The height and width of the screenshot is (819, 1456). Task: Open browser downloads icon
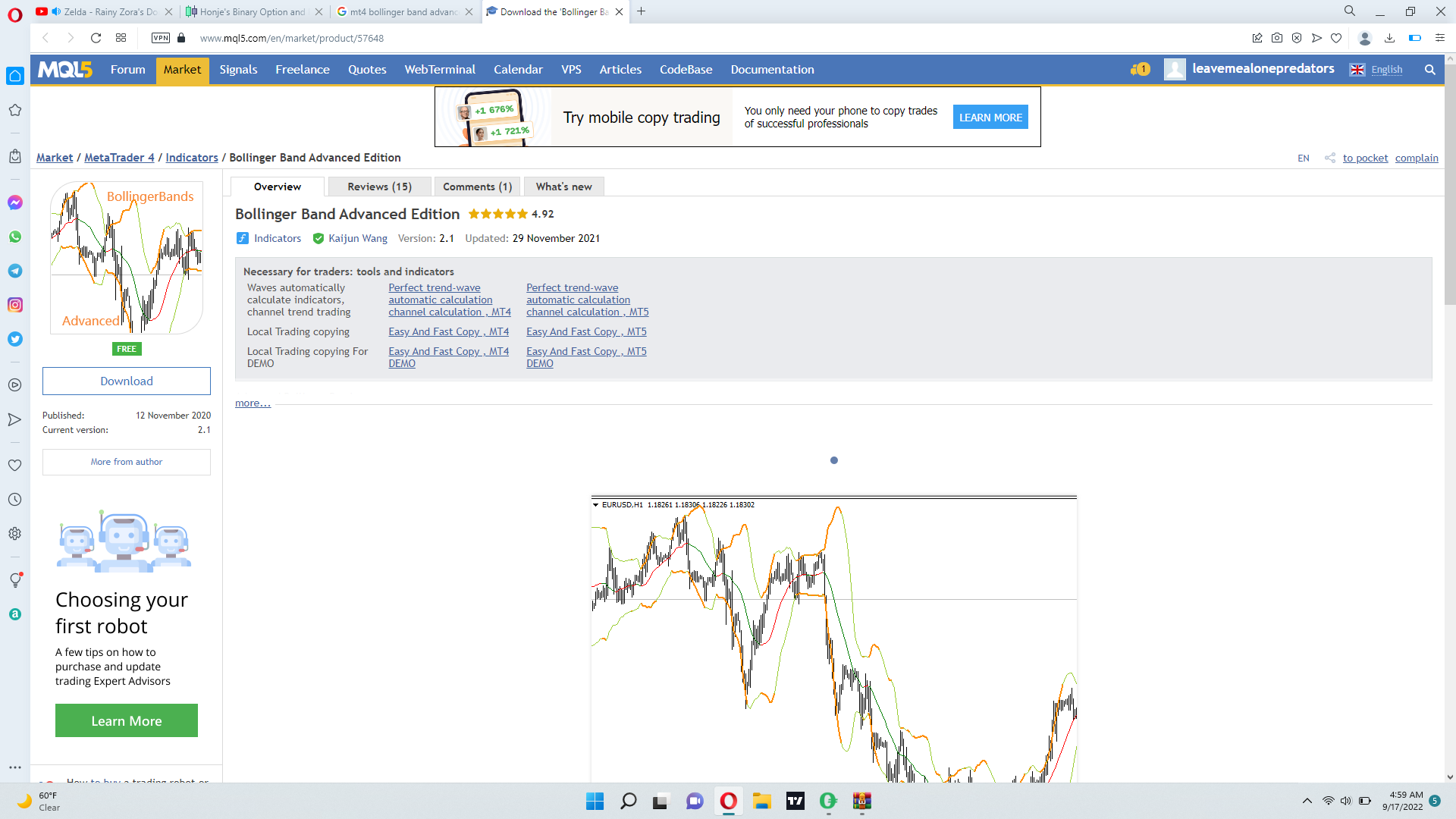1389,38
